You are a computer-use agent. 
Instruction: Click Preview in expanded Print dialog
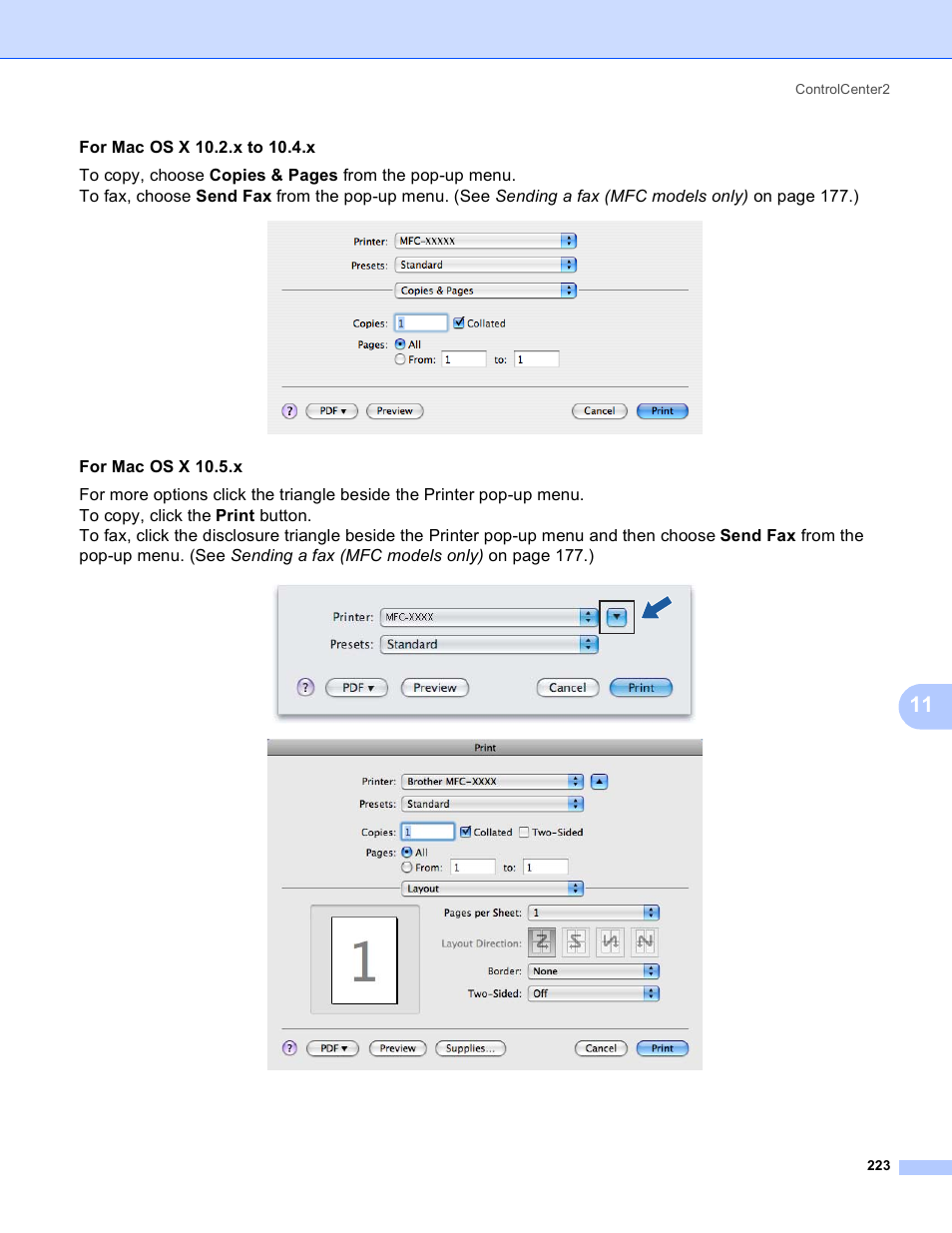pos(398,1048)
